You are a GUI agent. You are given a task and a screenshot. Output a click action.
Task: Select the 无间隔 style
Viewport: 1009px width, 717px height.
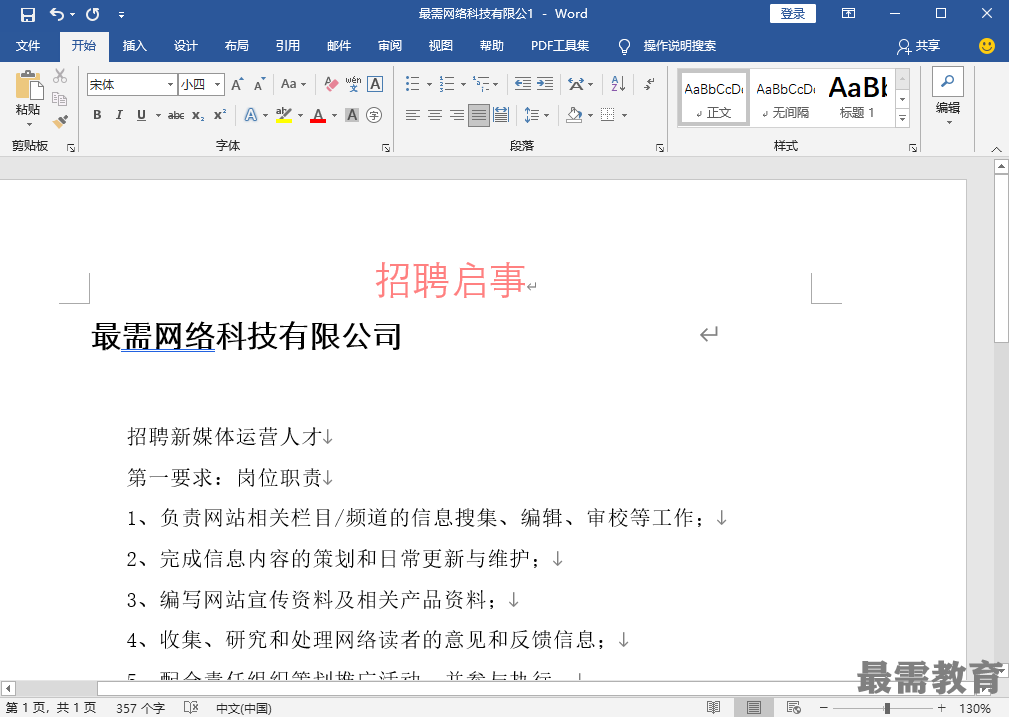point(786,98)
